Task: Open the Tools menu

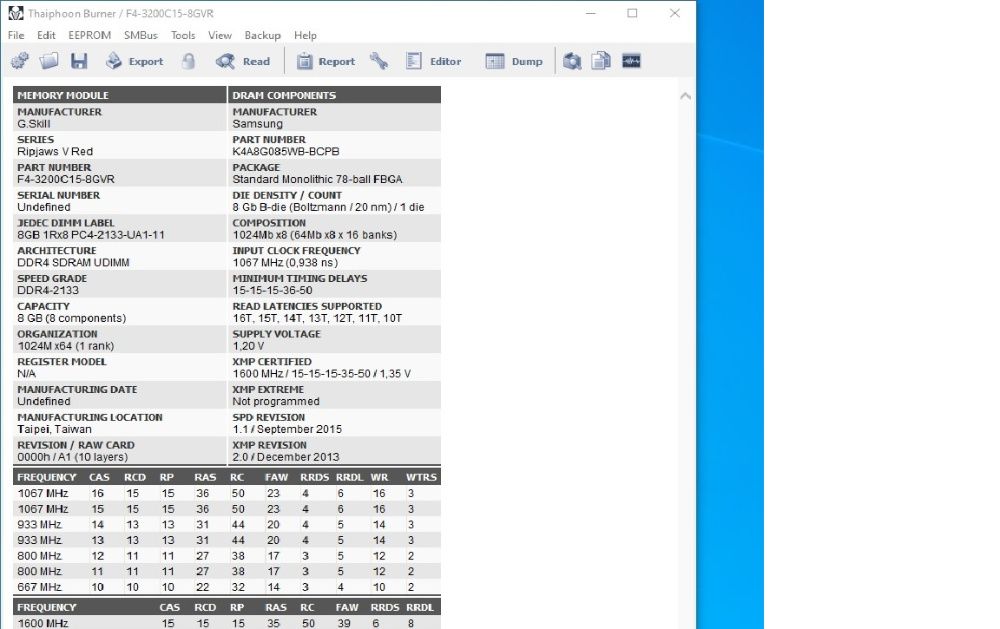Action: (183, 35)
